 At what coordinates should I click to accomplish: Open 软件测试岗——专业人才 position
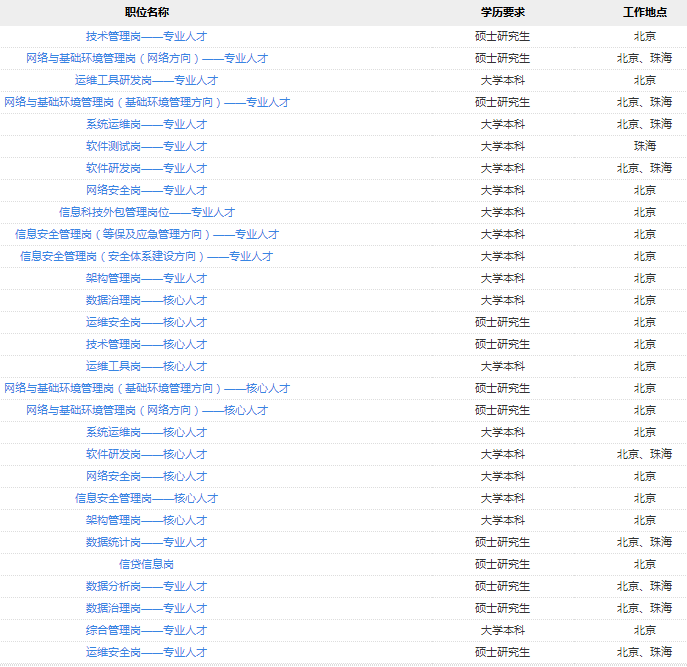pos(146,146)
